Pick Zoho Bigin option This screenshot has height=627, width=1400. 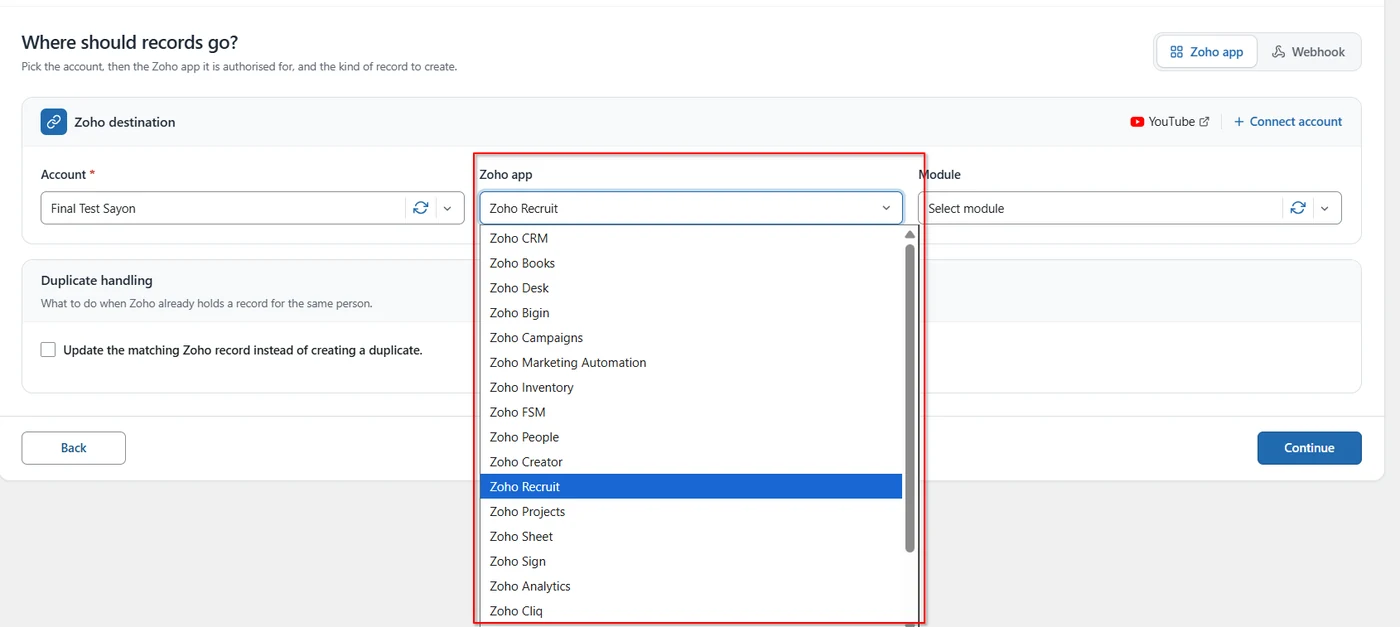pyautogui.click(x=691, y=313)
